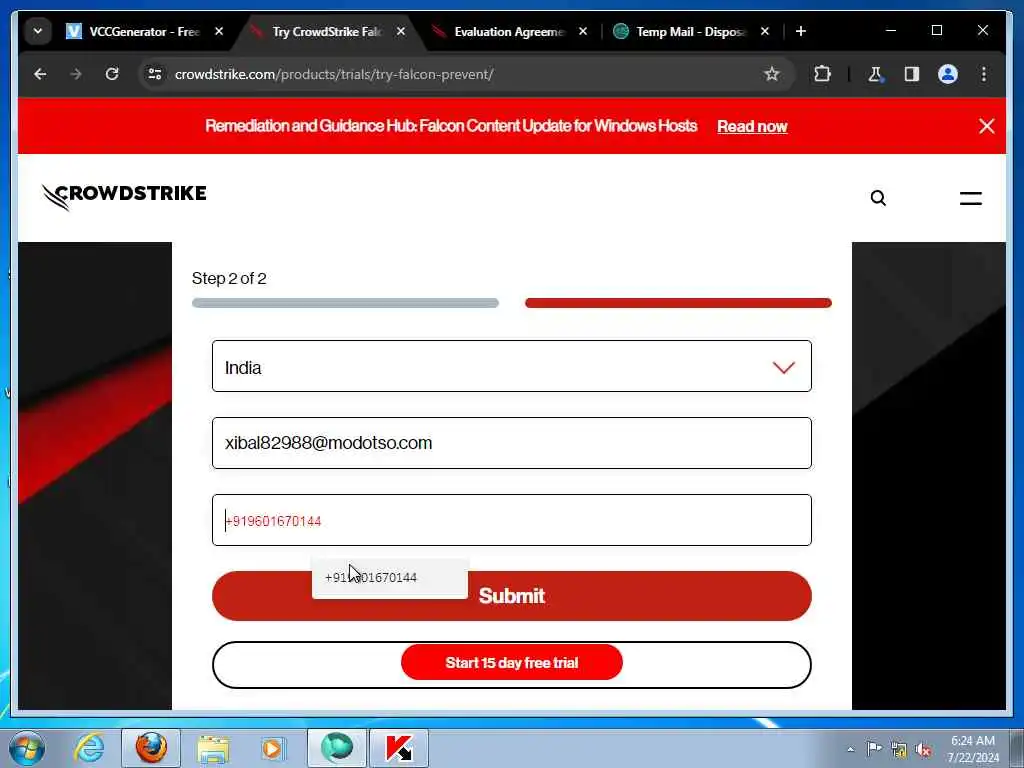Image resolution: width=1024 pixels, height=768 pixels.
Task: Switch to the VCCGenerator tab
Action: point(134,31)
